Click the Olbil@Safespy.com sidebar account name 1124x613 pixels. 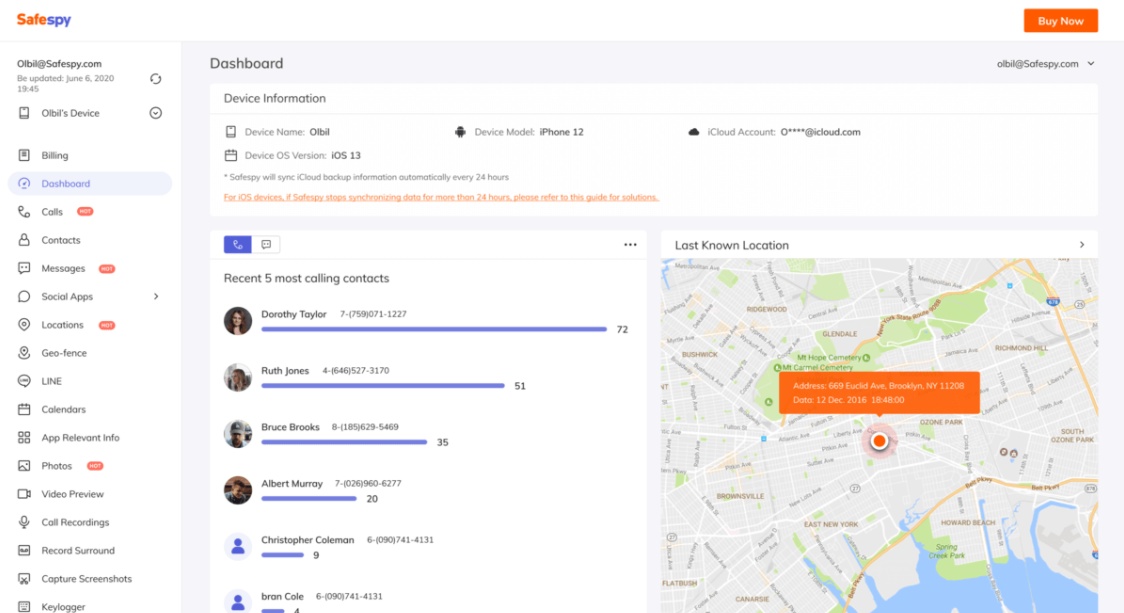[x=59, y=64]
